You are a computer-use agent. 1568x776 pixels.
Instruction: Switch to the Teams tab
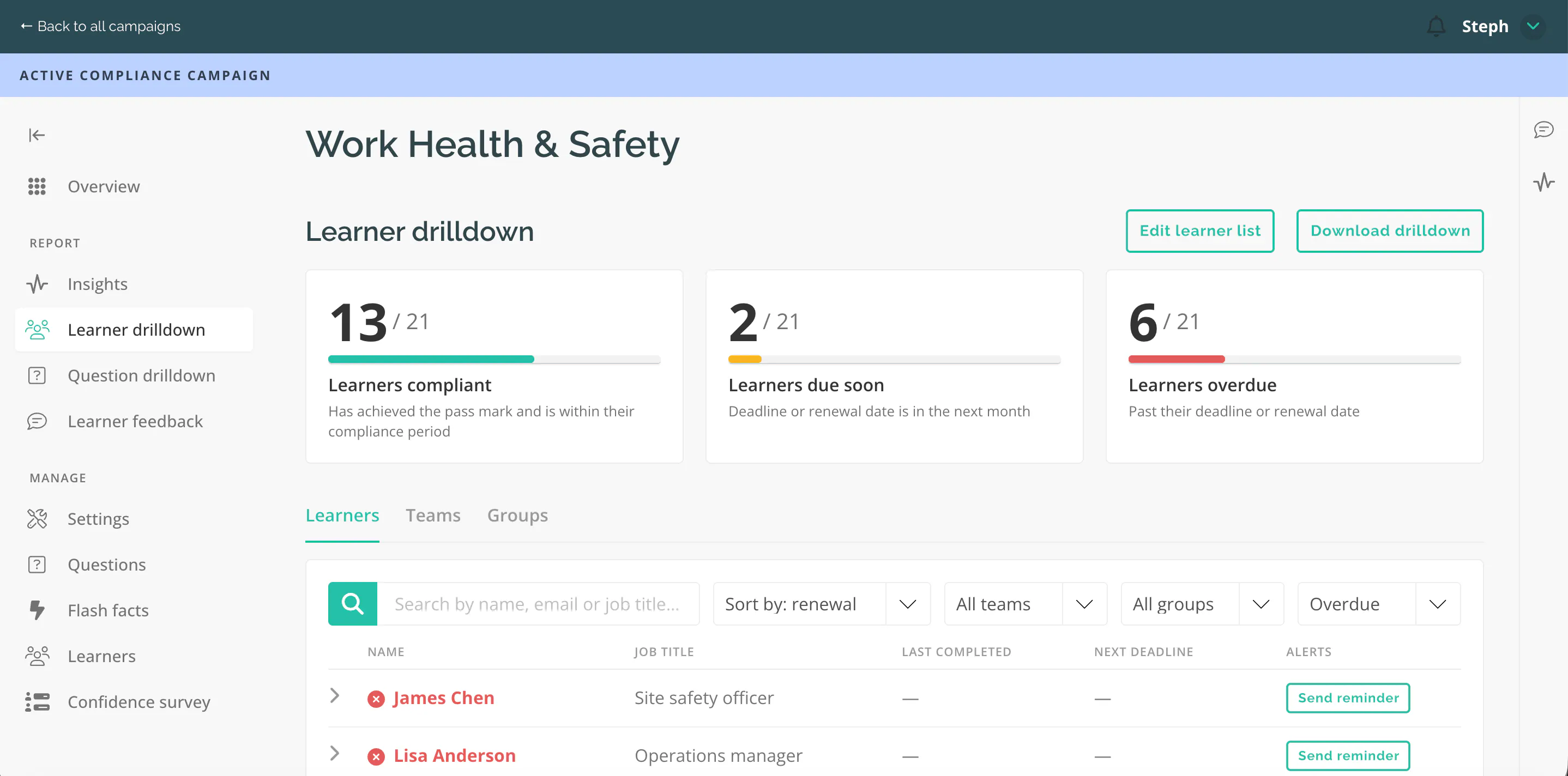click(433, 516)
